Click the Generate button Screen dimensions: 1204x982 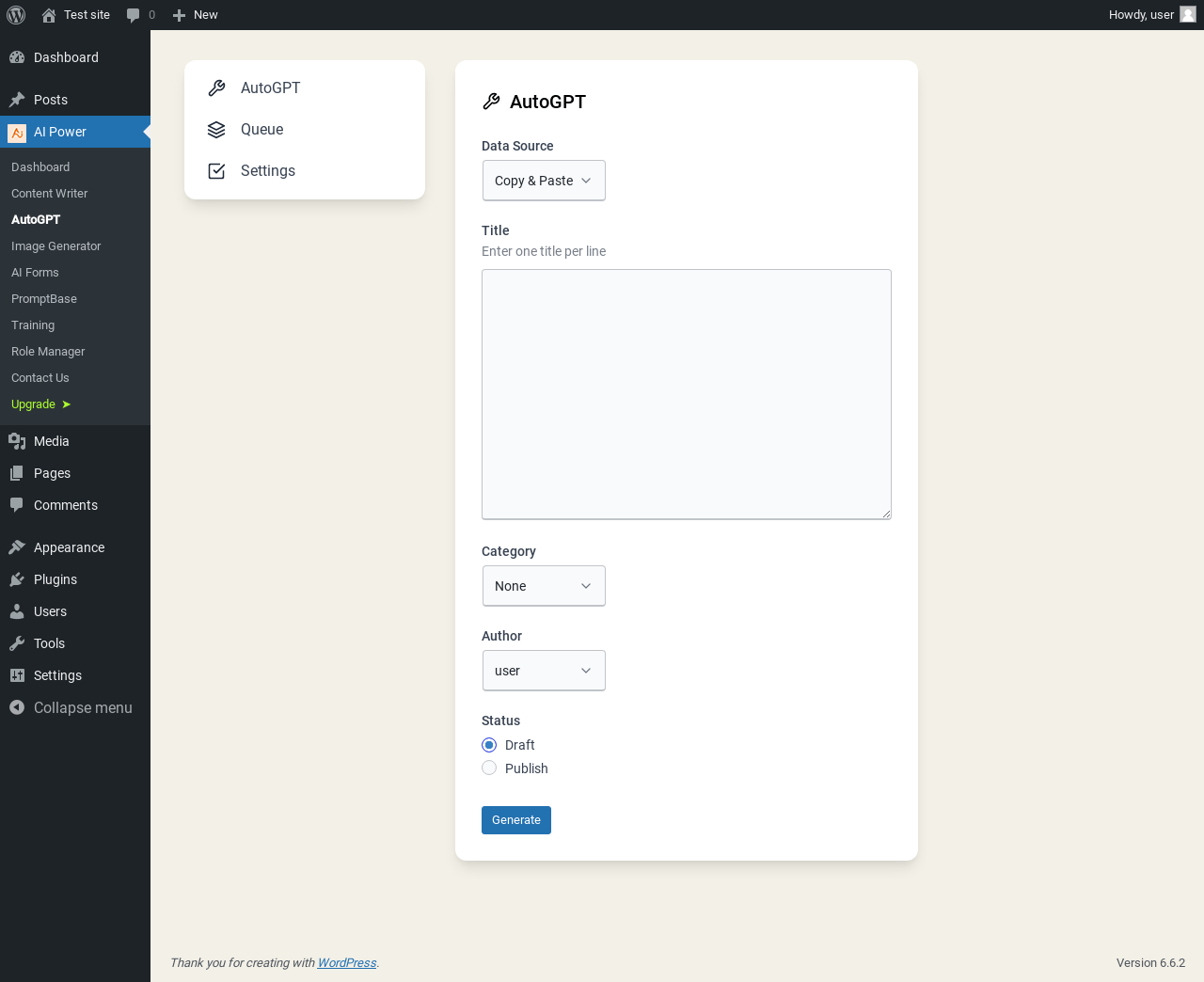point(516,820)
